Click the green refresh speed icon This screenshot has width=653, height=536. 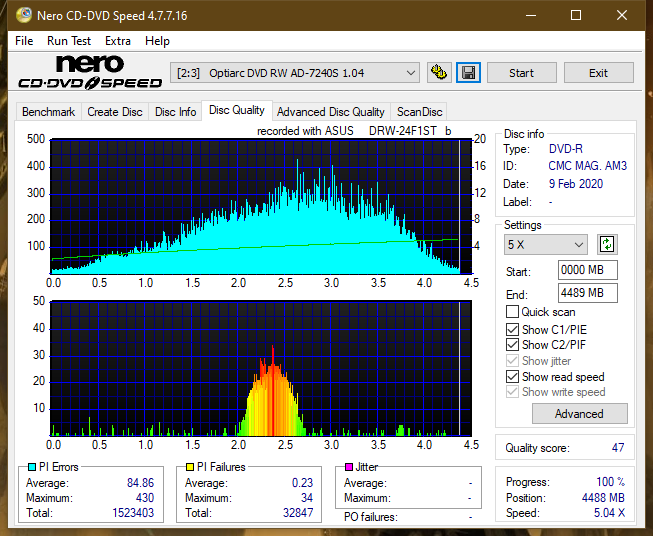pyautogui.click(x=607, y=244)
